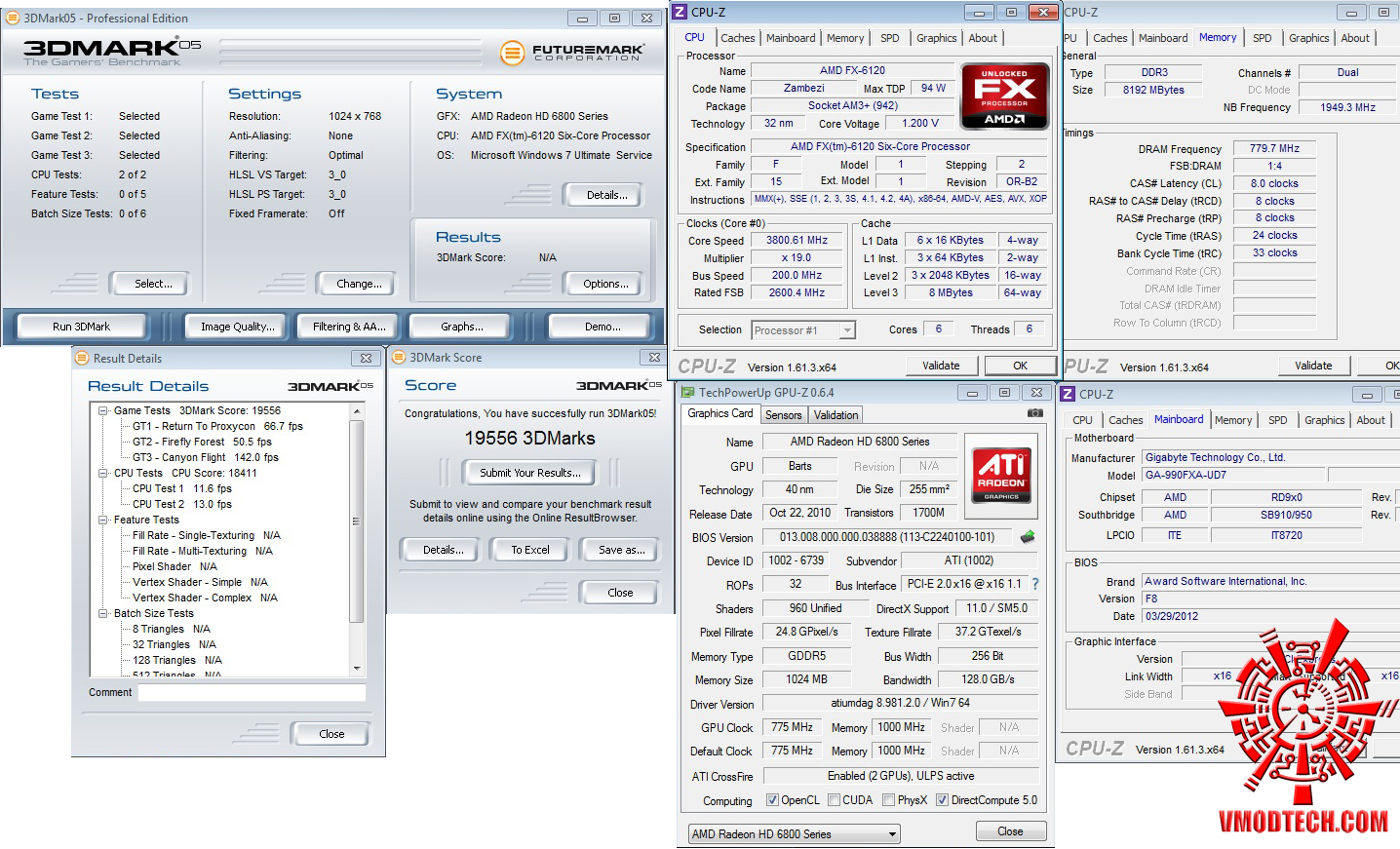Launch the Demo in 3DMark05
Screen dimensions: 1400x849
pyautogui.click(x=603, y=327)
